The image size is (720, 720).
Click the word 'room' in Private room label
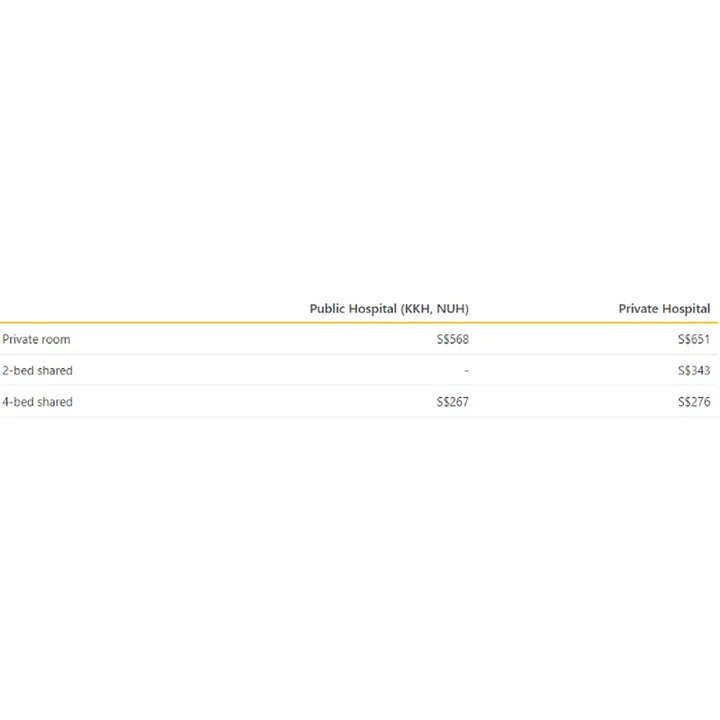tap(56, 340)
